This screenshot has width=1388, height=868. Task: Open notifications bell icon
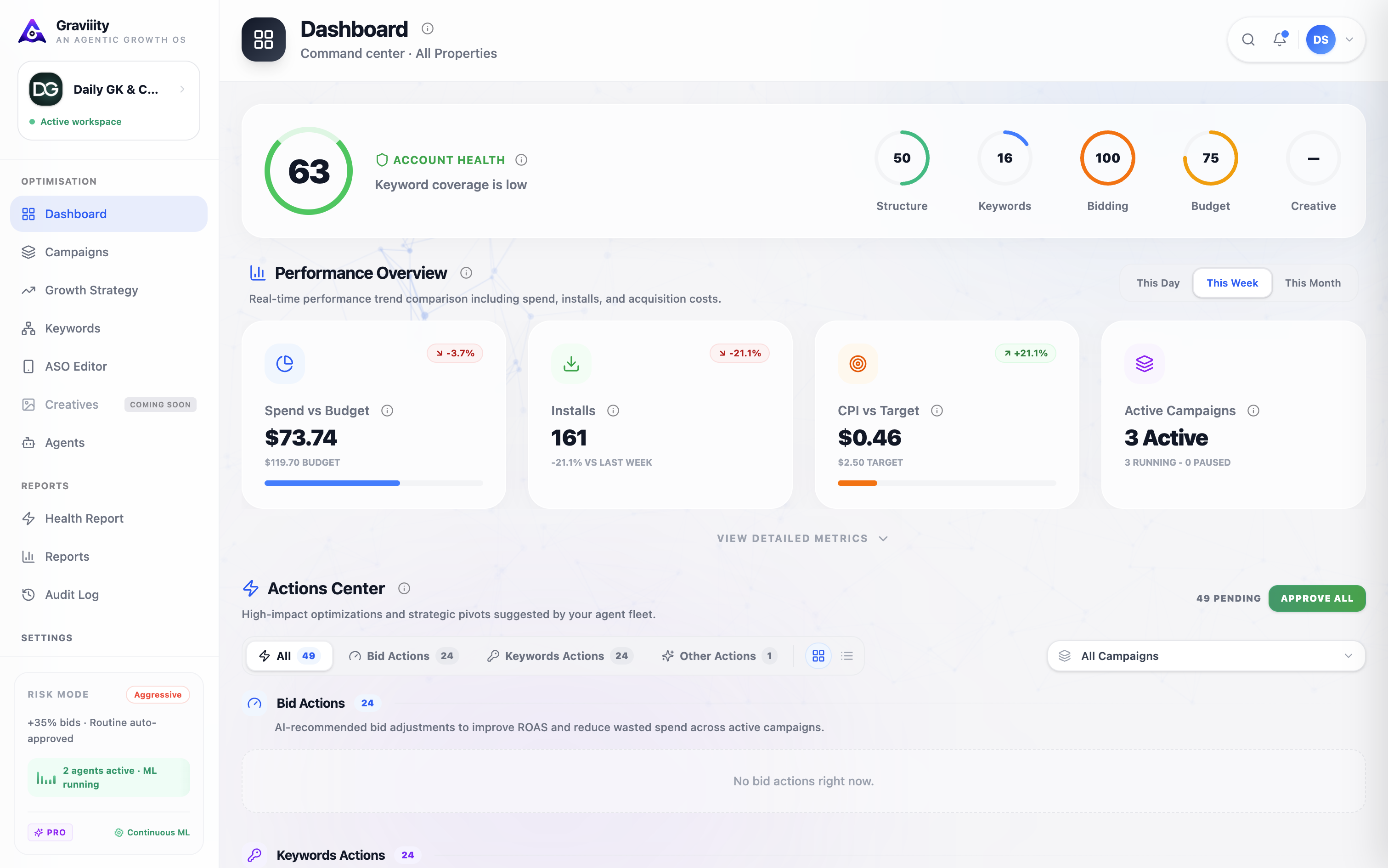(1280, 39)
